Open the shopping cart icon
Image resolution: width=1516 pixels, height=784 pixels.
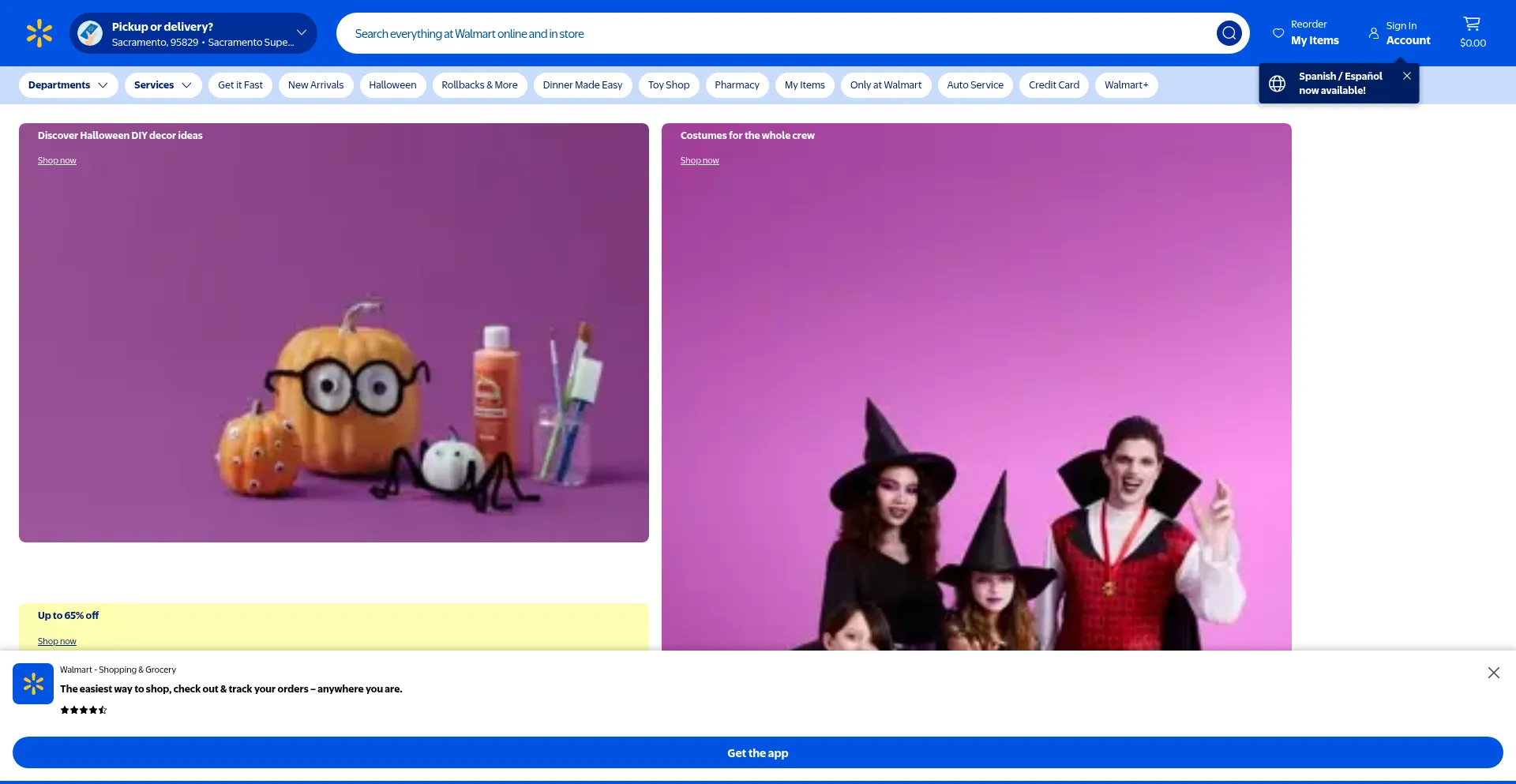point(1472,24)
